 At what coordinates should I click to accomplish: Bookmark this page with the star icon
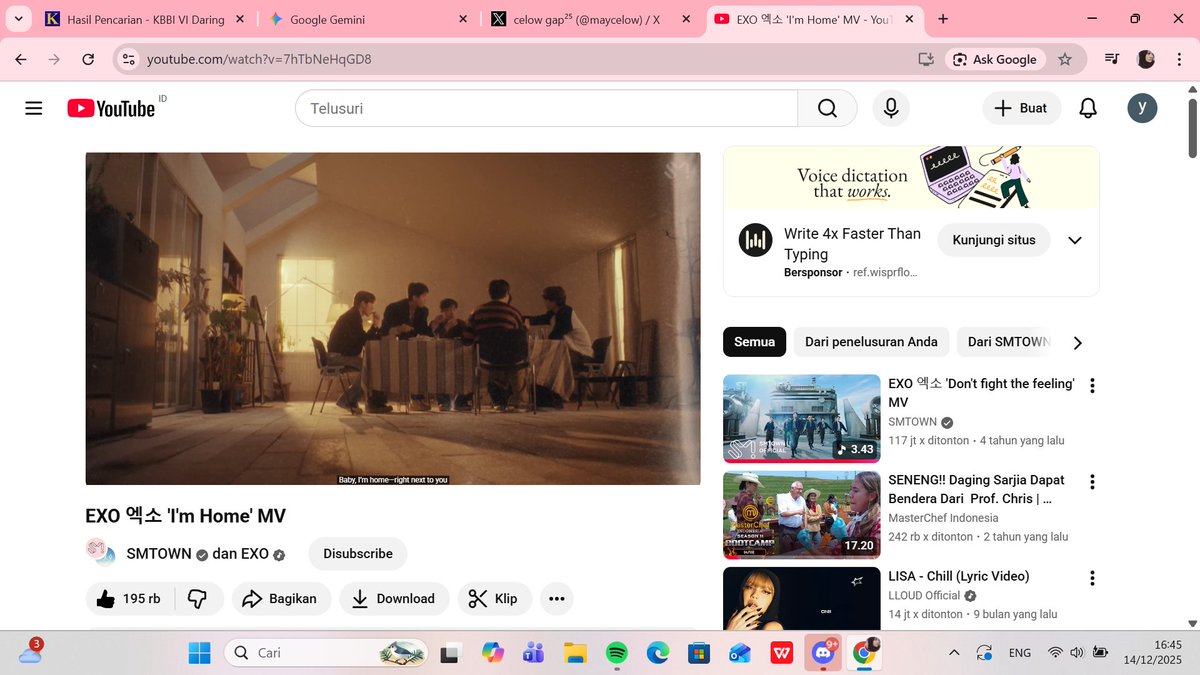1065,59
